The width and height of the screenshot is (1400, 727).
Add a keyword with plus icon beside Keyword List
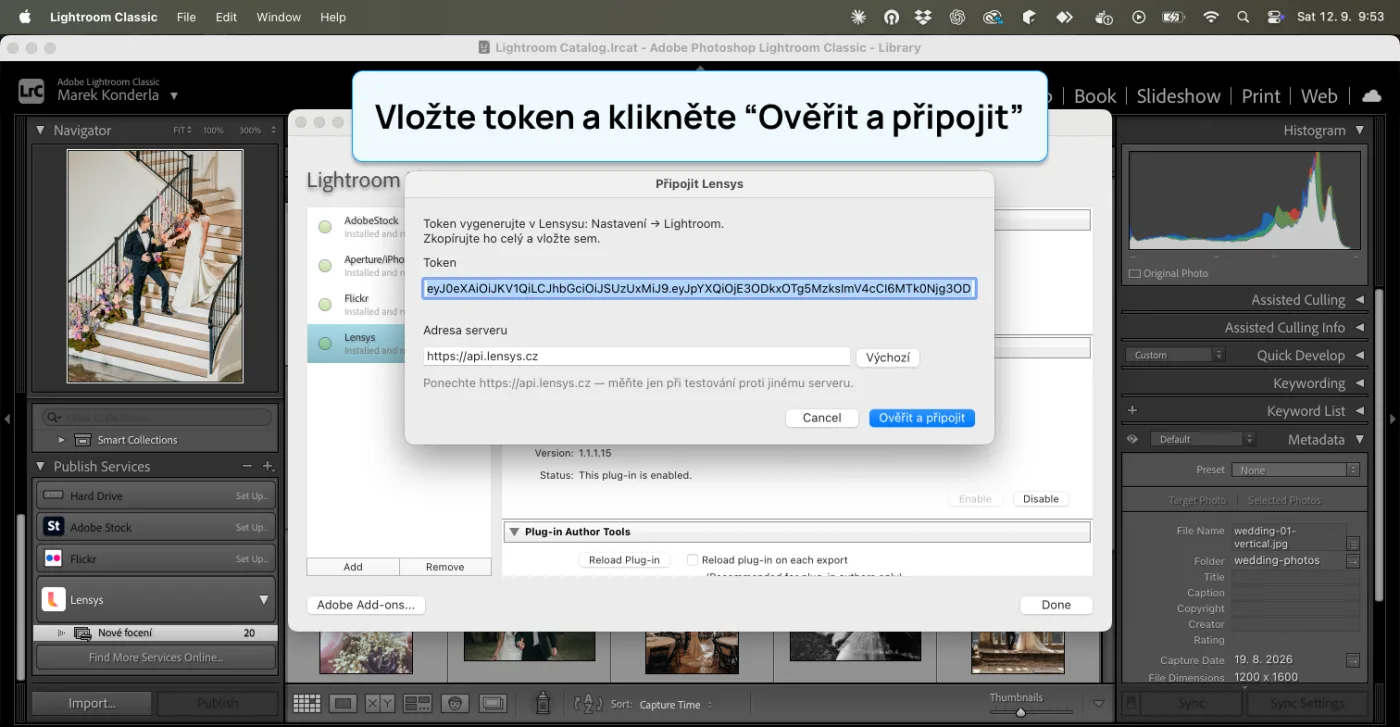click(1132, 410)
